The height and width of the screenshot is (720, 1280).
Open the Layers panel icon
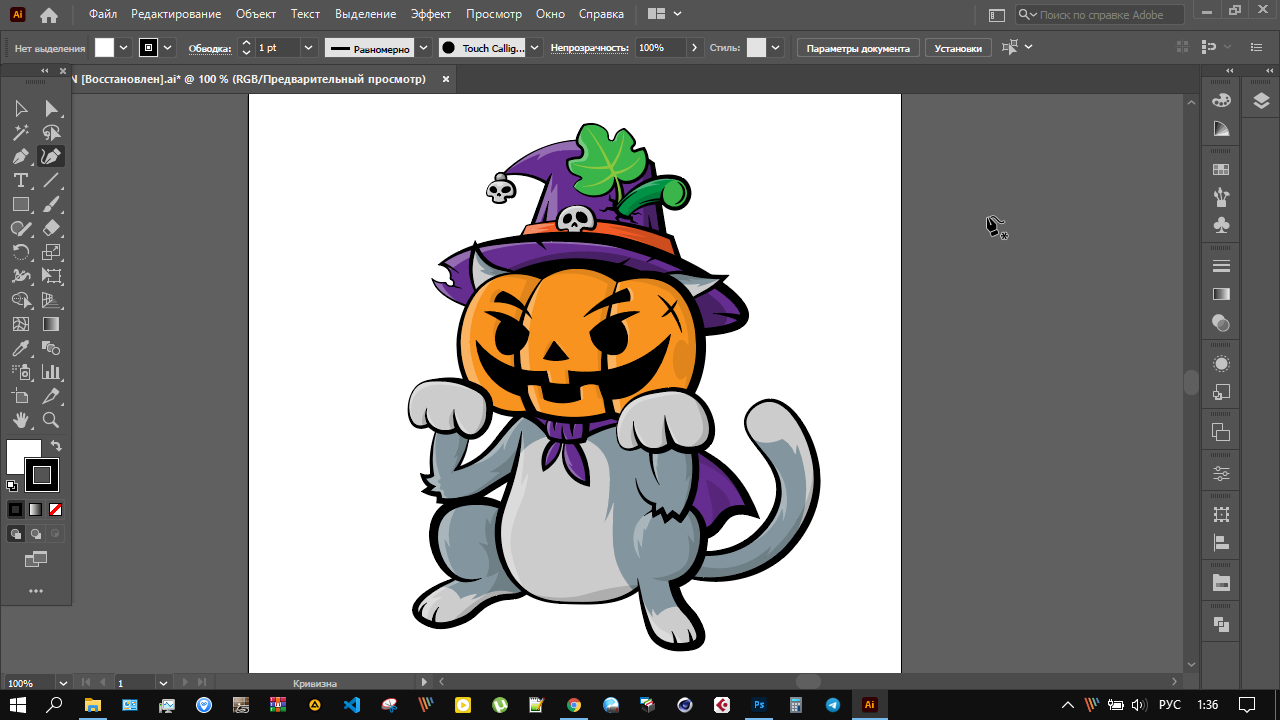click(1260, 100)
